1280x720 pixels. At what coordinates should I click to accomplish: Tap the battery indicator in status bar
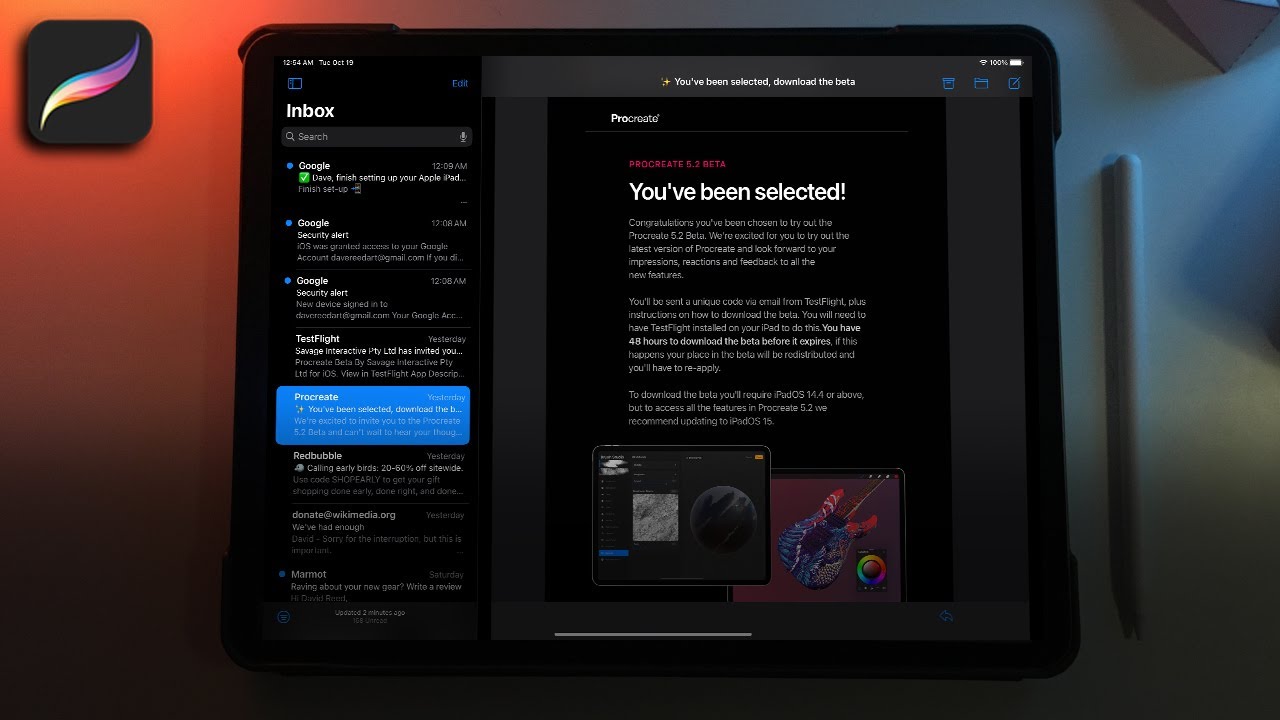[x=1016, y=63]
